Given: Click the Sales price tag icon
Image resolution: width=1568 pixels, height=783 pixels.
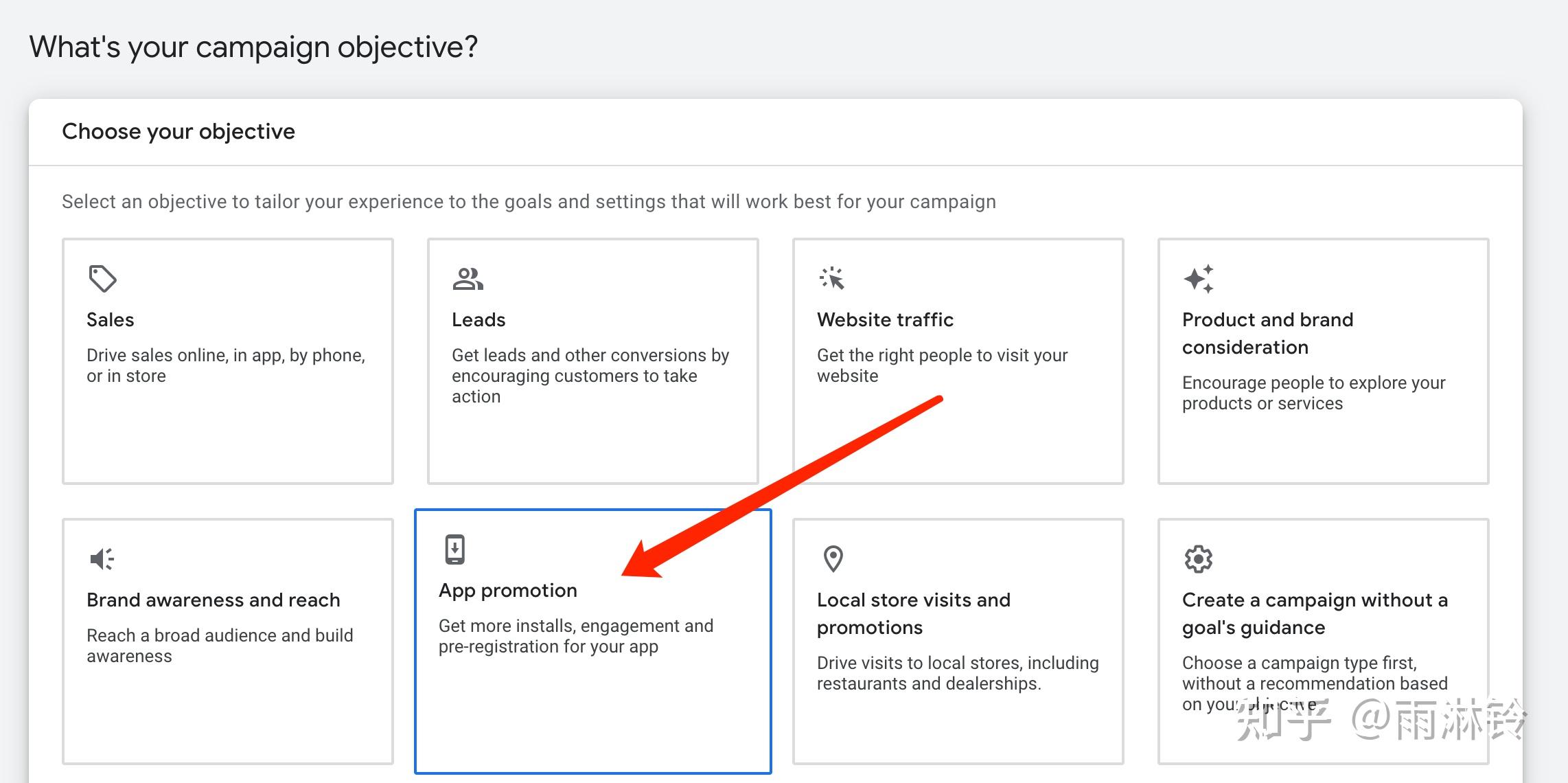Looking at the screenshot, I should point(102,278).
